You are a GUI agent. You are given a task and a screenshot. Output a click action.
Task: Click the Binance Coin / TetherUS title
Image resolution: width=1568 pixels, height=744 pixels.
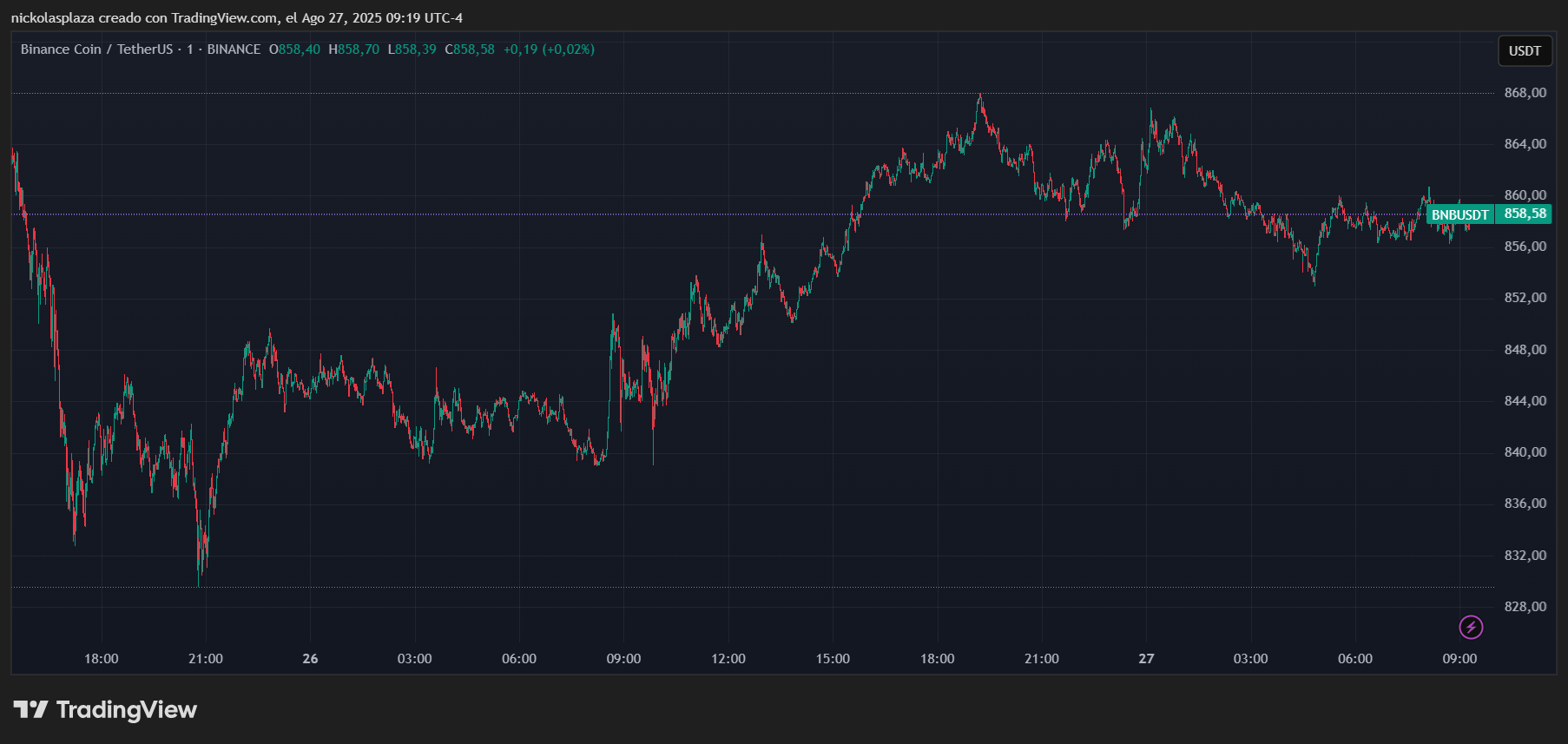(x=96, y=49)
